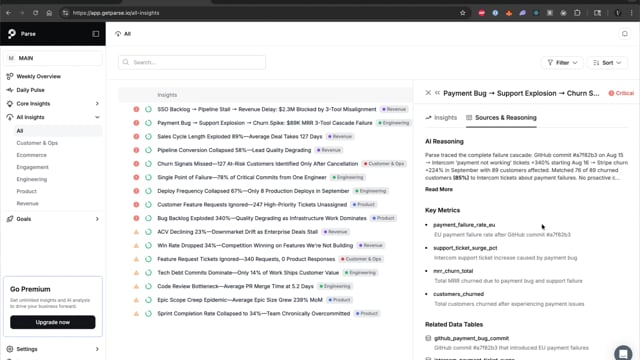The height and width of the screenshot is (360, 640).
Task: Open Sales Cycle Length Exploded insight
Action: tap(240, 136)
